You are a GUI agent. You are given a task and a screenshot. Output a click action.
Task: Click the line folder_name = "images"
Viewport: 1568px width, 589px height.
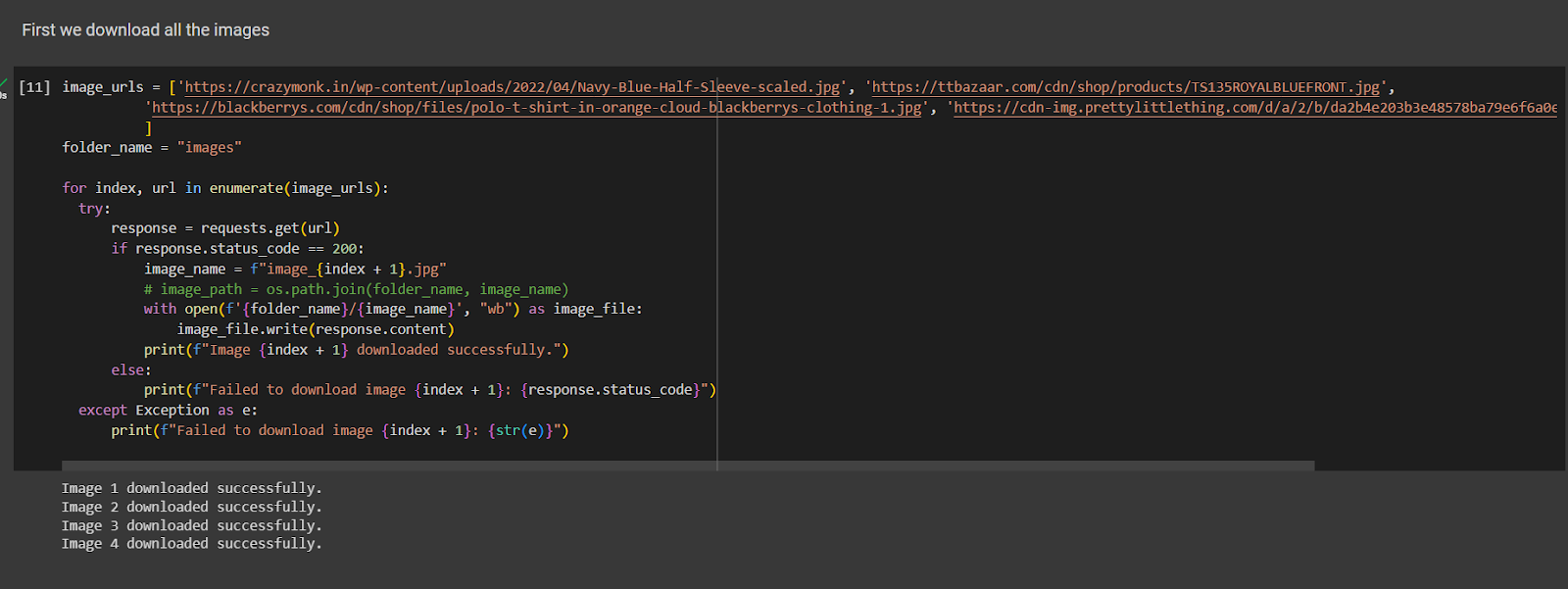[x=152, y=148]
